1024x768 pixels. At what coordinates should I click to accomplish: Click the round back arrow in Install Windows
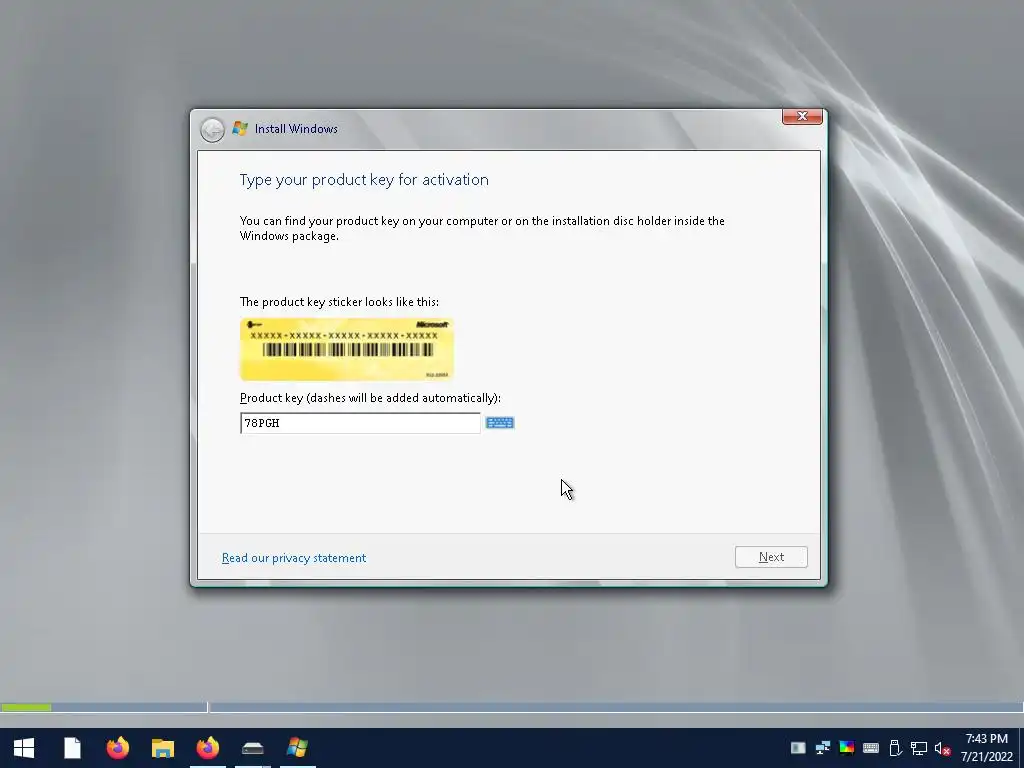[x=212, y=129]
